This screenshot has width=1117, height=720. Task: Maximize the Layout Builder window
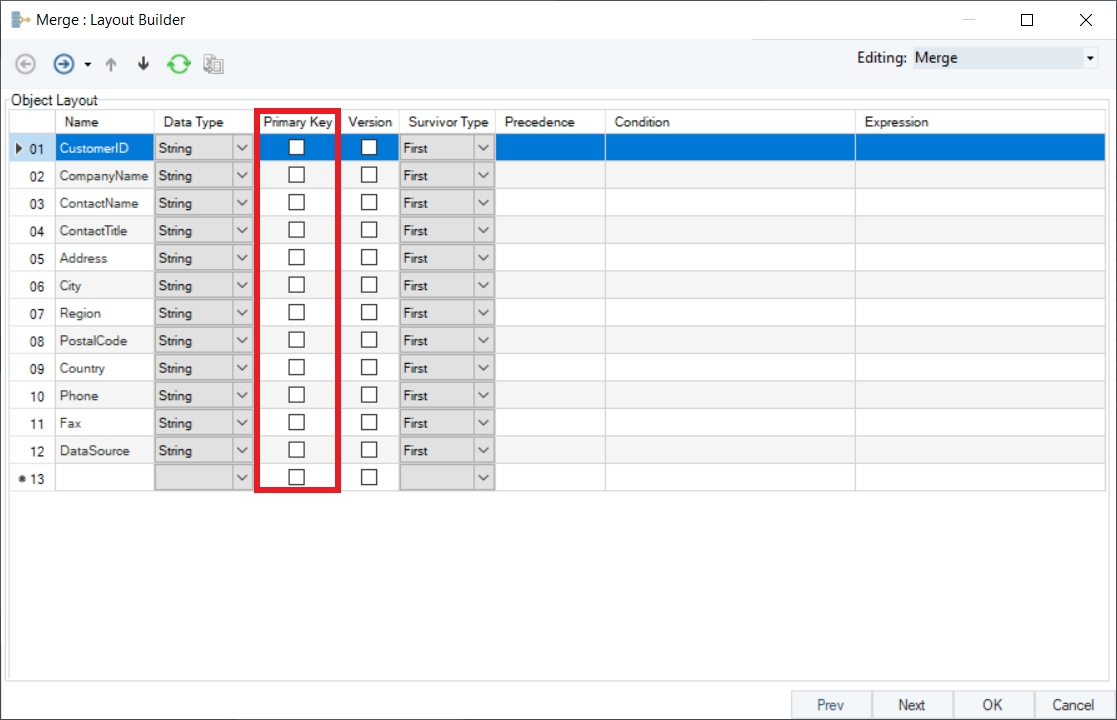click(x=1027, y=20)
